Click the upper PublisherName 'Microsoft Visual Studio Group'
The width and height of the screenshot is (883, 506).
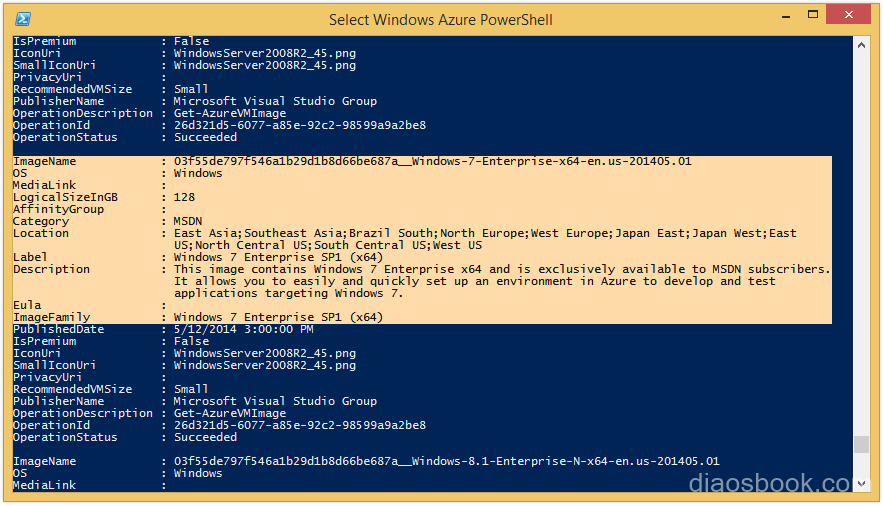click(275, 101)
